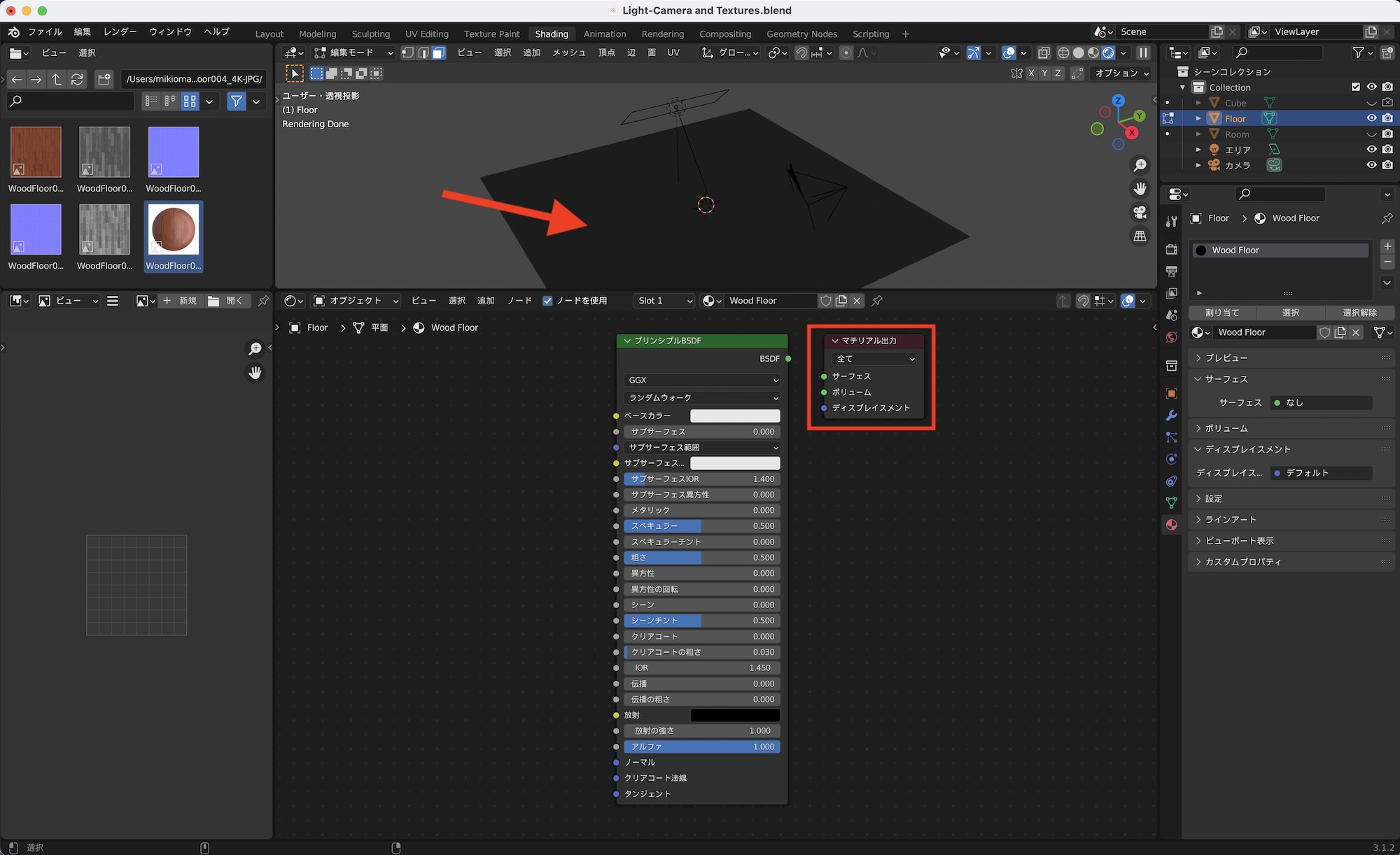Expand the プレビュー panel

click(x=1226, y=358)
